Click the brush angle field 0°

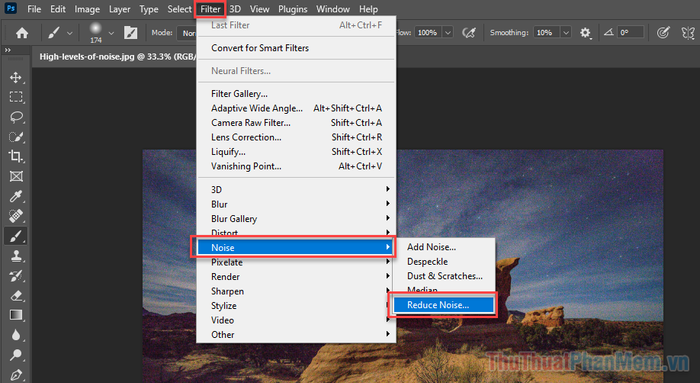(630, 33)
